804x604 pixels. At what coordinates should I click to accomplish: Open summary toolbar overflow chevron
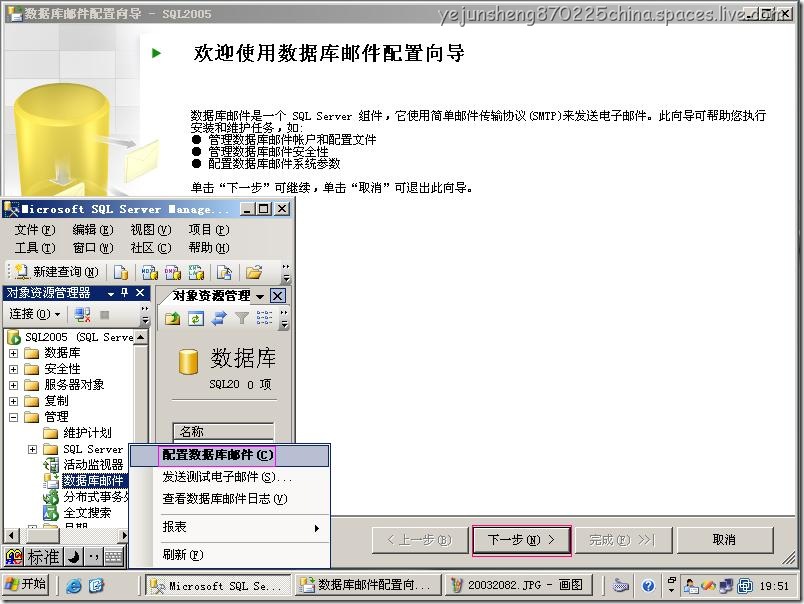[285, 319]
